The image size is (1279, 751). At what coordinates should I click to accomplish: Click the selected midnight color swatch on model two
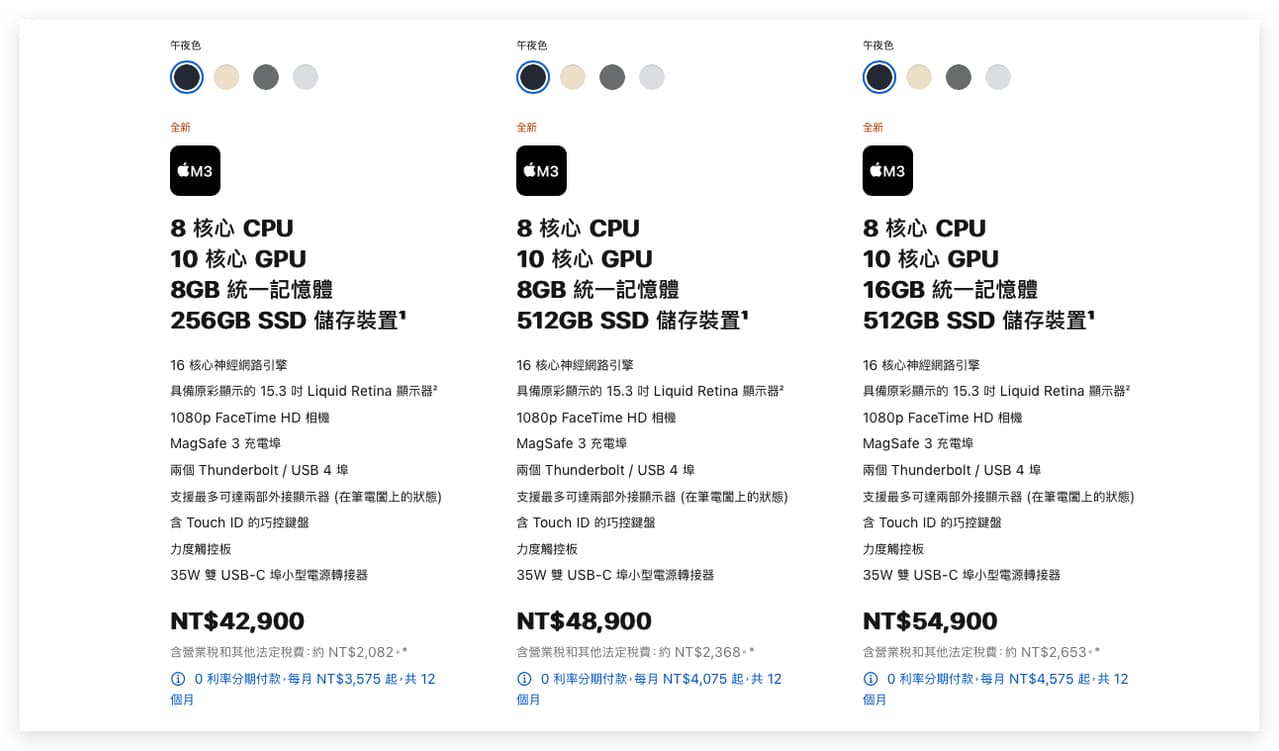tap(532, 77)
